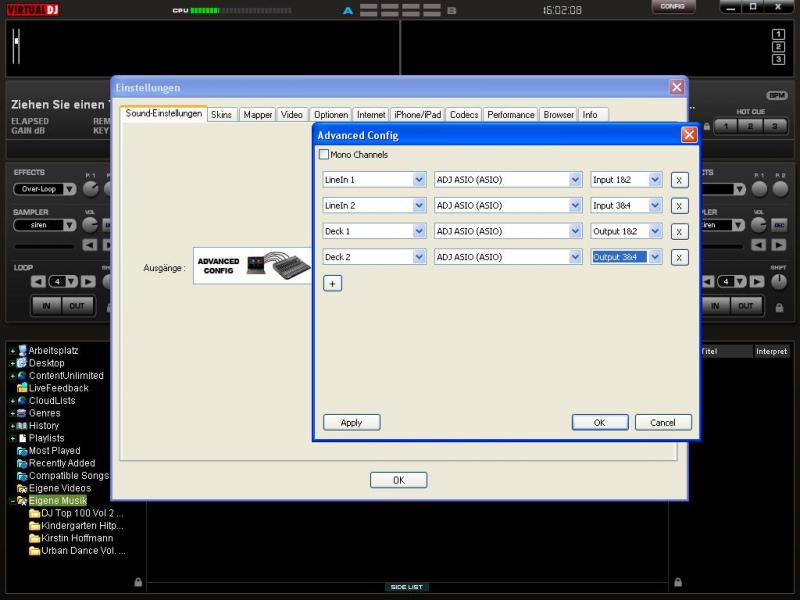The image size is (800, 600).
Task: Close the Einstellungen window
Action: [677, 87]
